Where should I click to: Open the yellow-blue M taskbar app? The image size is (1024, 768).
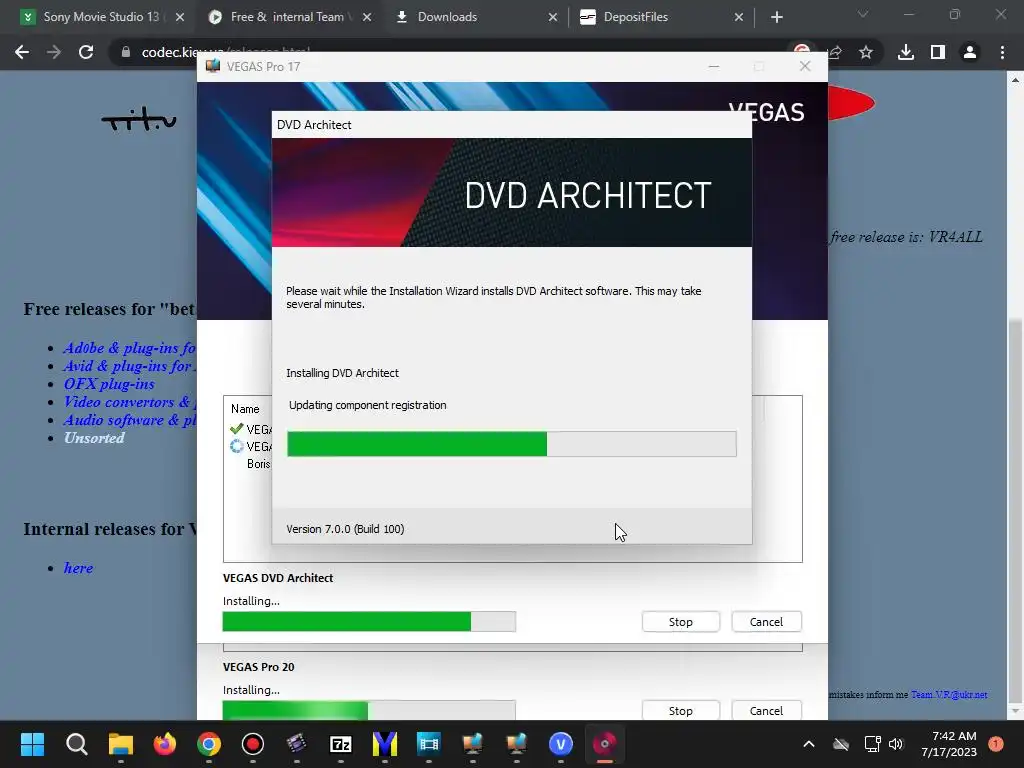point(385,744)
